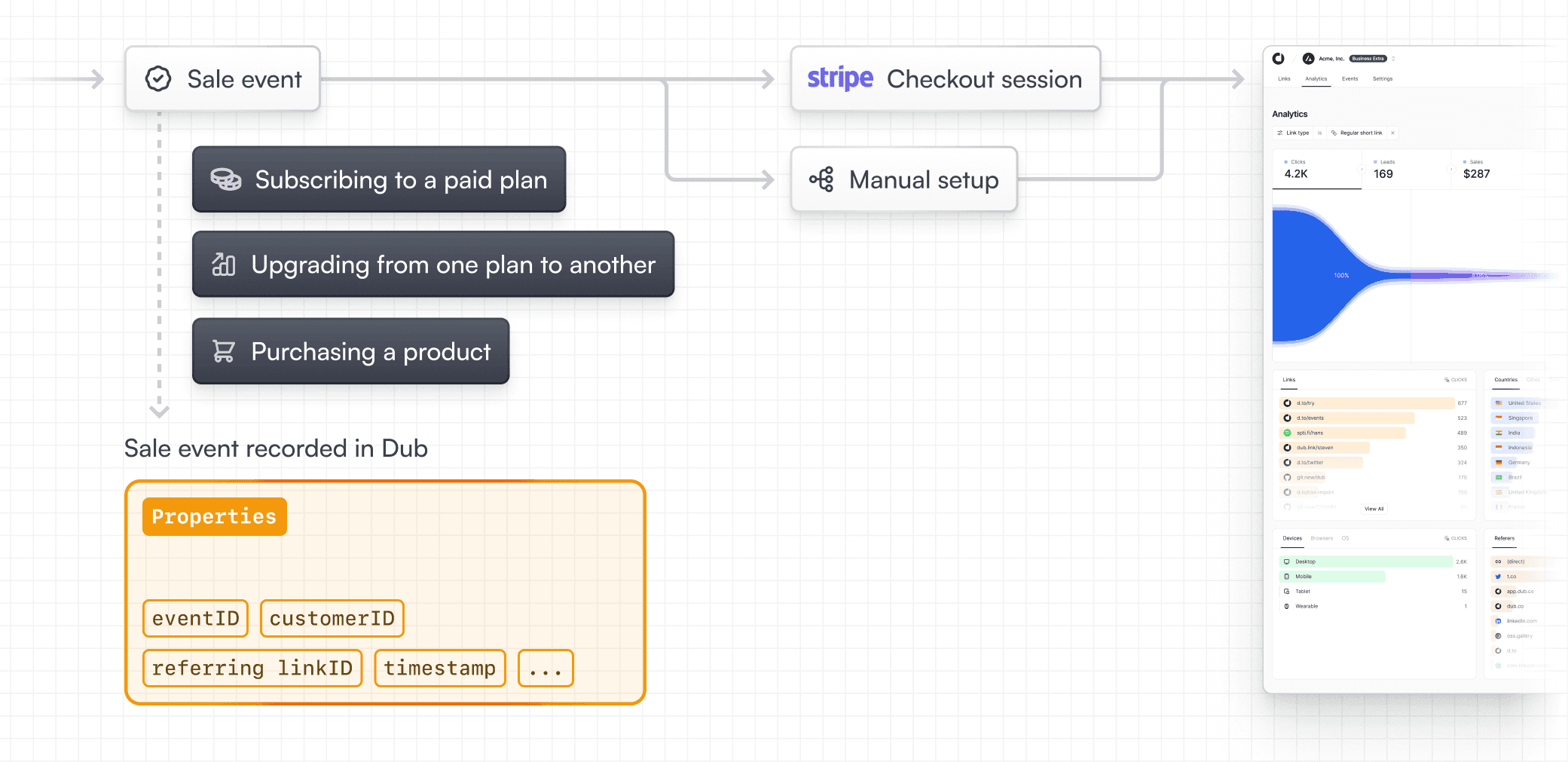The image size is (1568, 762).
Task: Open the Link type filter selector
Action: pyautogui.click(x=1293, y=133)
